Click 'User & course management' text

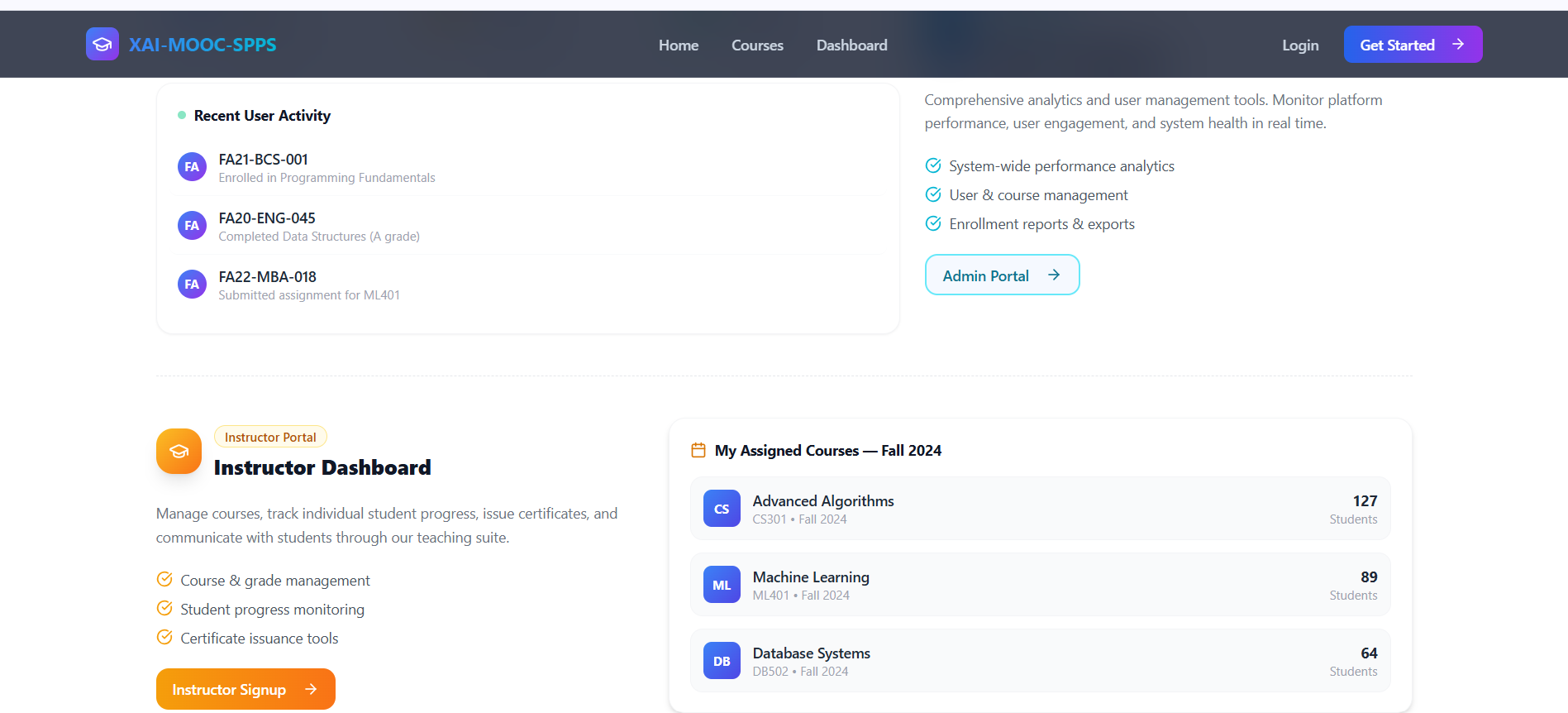[1038, 195]
